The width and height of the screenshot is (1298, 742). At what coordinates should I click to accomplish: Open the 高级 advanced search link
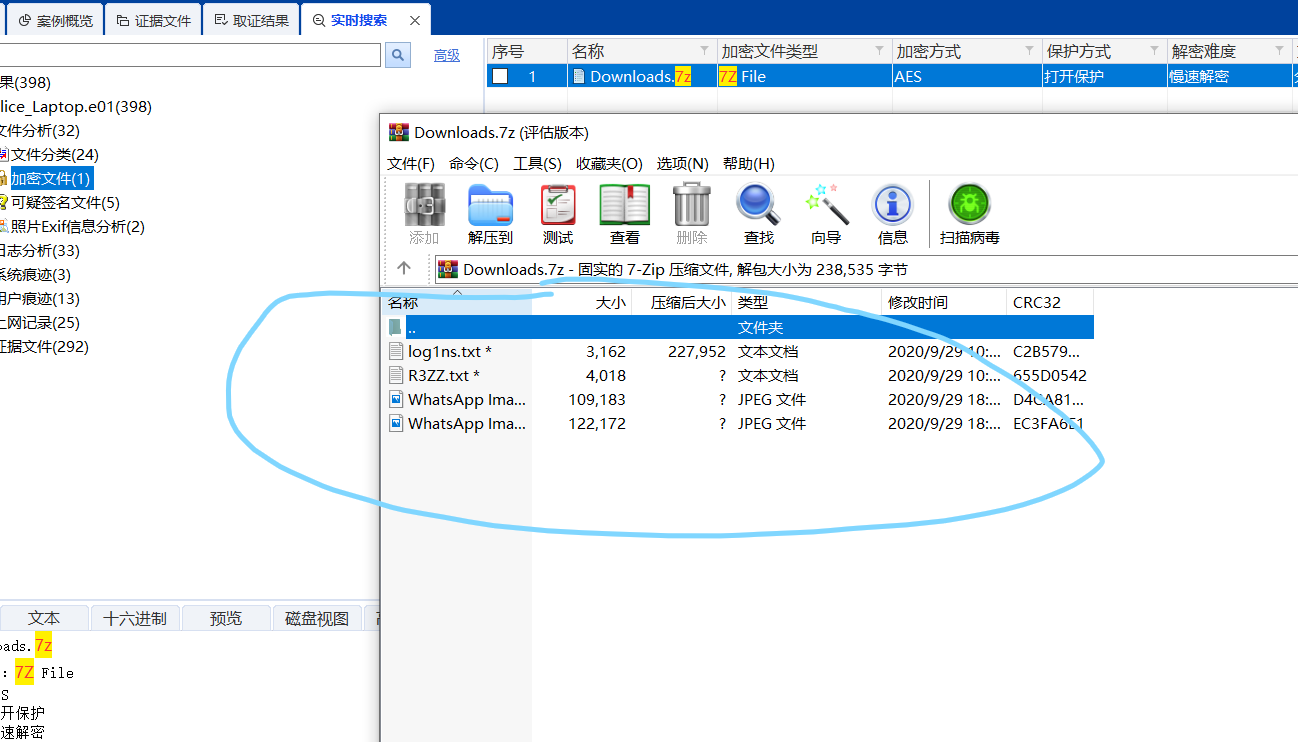pos(446,55)
